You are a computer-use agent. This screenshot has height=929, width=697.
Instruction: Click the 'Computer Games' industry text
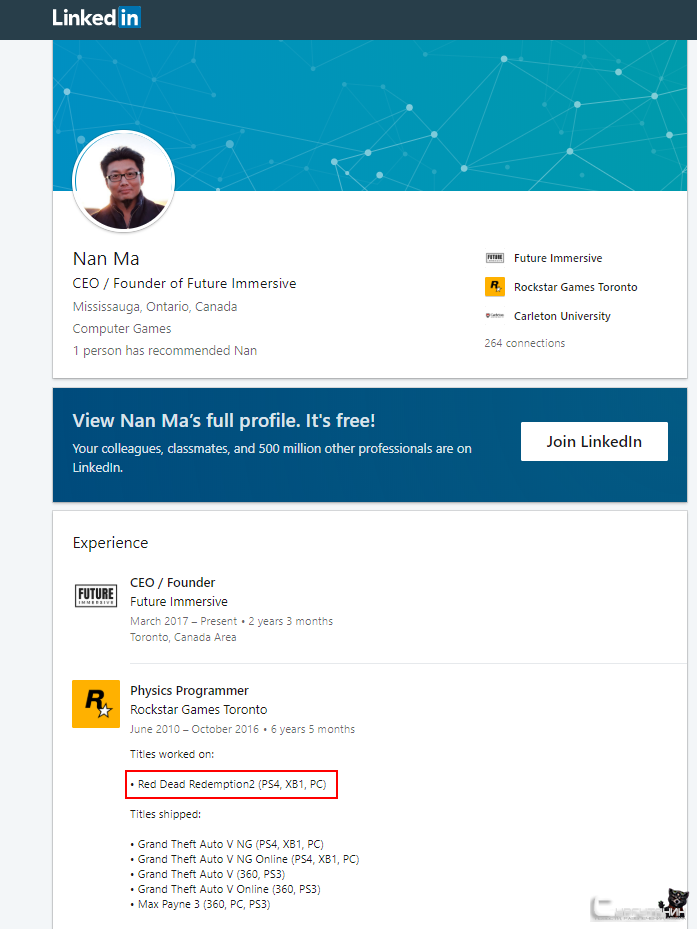coord(122,329)
